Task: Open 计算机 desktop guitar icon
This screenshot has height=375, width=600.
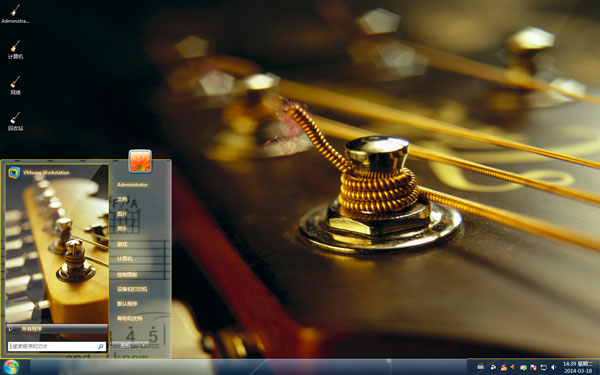Action: [x=15, y=50]
